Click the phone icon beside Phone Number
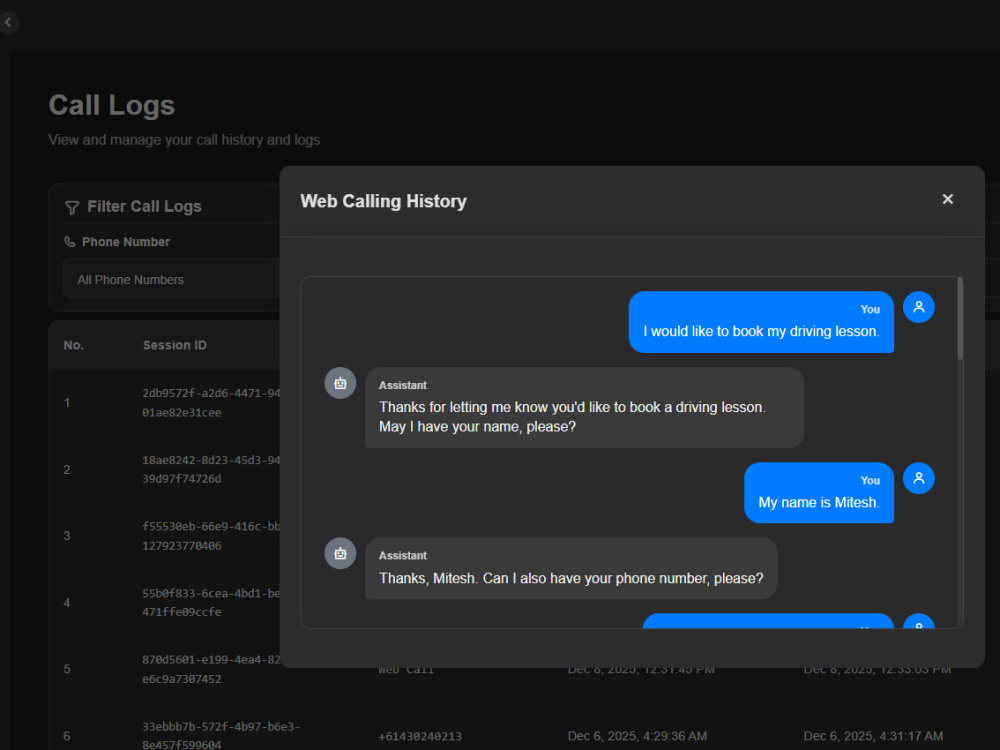The image size is (1000, 750). 70,242
